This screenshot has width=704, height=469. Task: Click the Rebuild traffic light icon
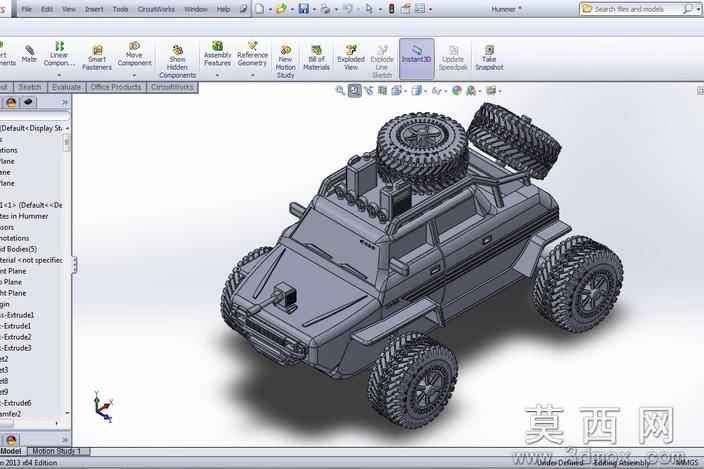pos(392,9)
